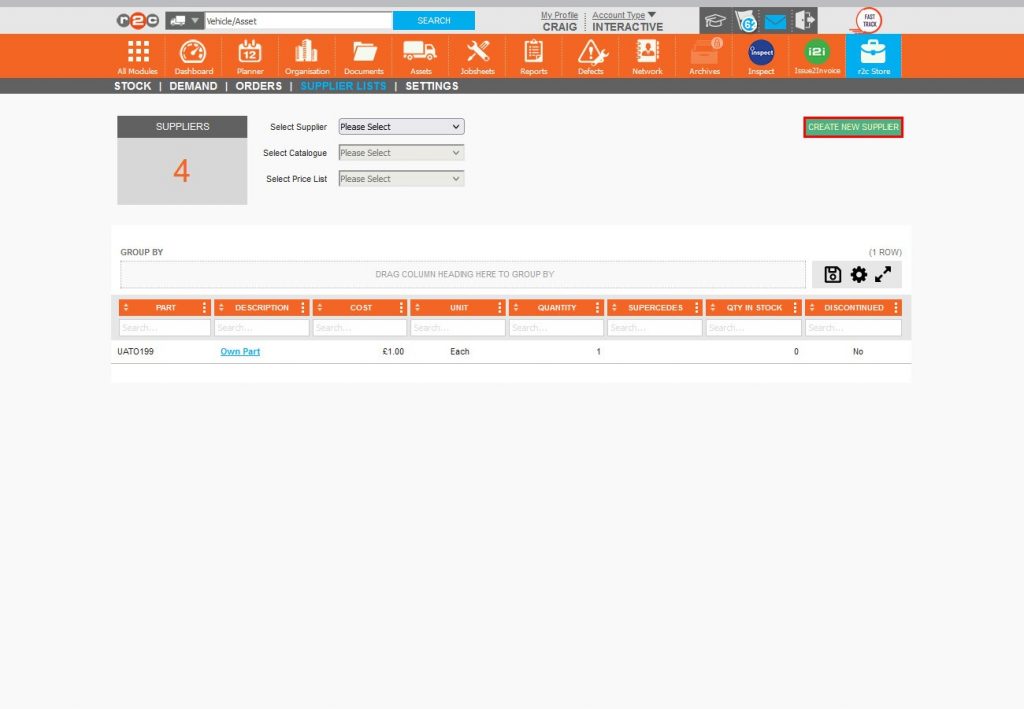Open the Defects warning module

591,56
